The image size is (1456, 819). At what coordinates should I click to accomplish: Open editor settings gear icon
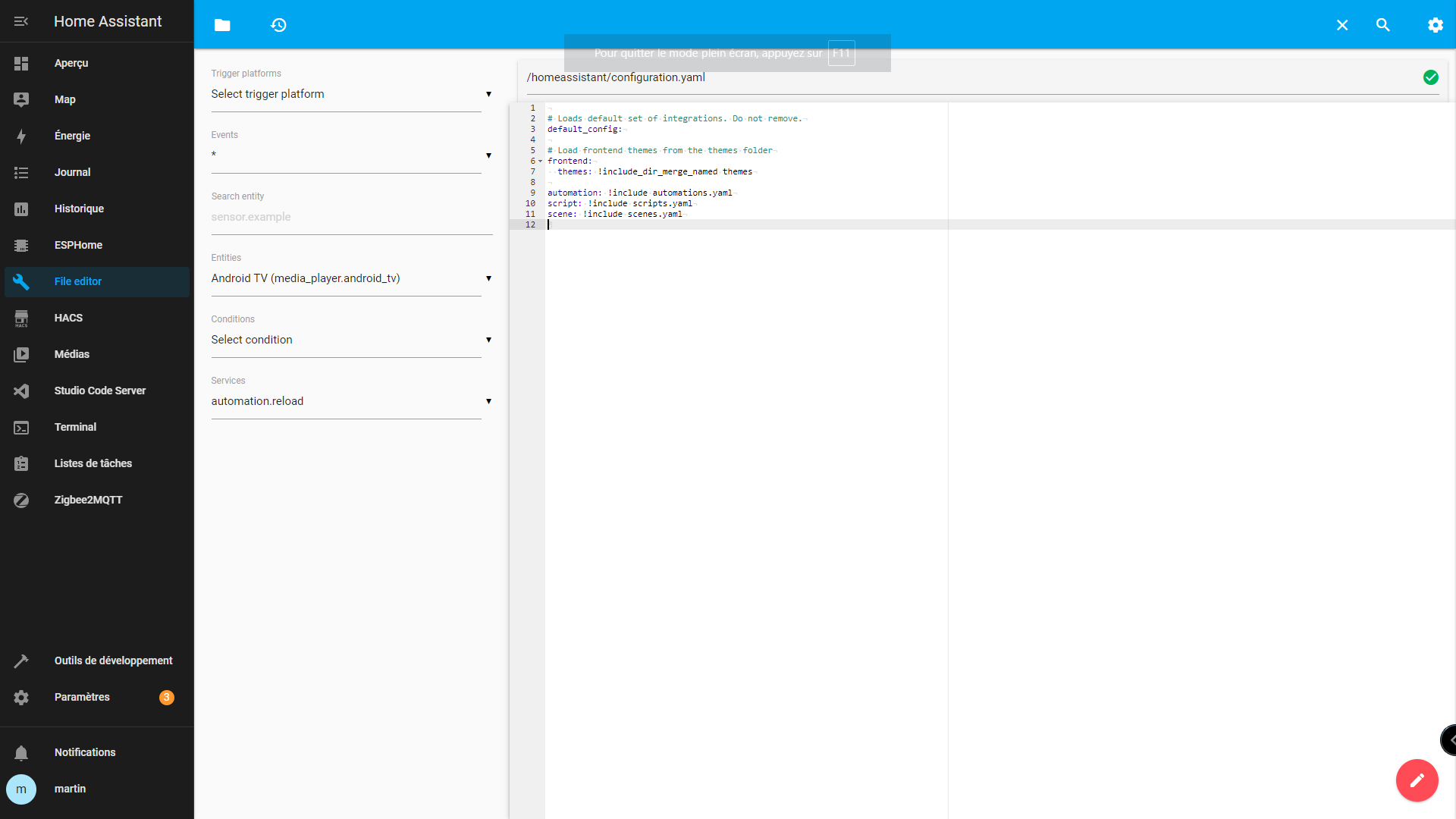1435,25
